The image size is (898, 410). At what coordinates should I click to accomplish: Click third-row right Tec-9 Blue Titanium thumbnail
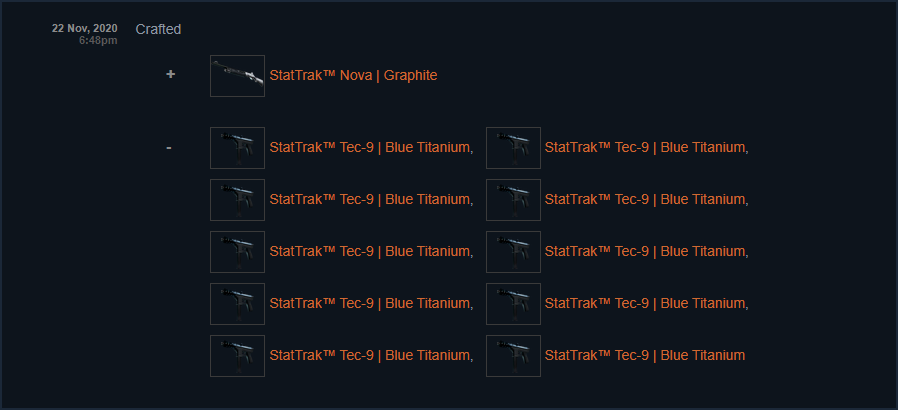click(513, 252)
